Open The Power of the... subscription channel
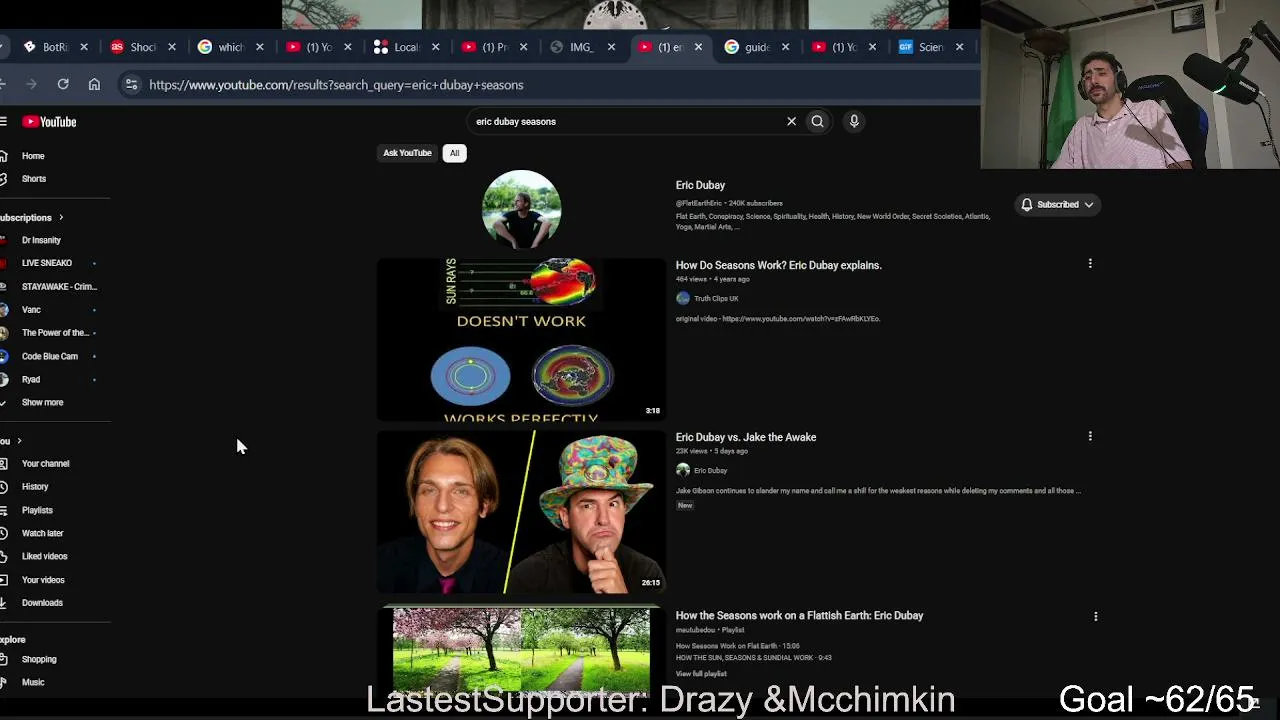The height and width of the screenshot is (720, 1280). click(x=55, y=333)
